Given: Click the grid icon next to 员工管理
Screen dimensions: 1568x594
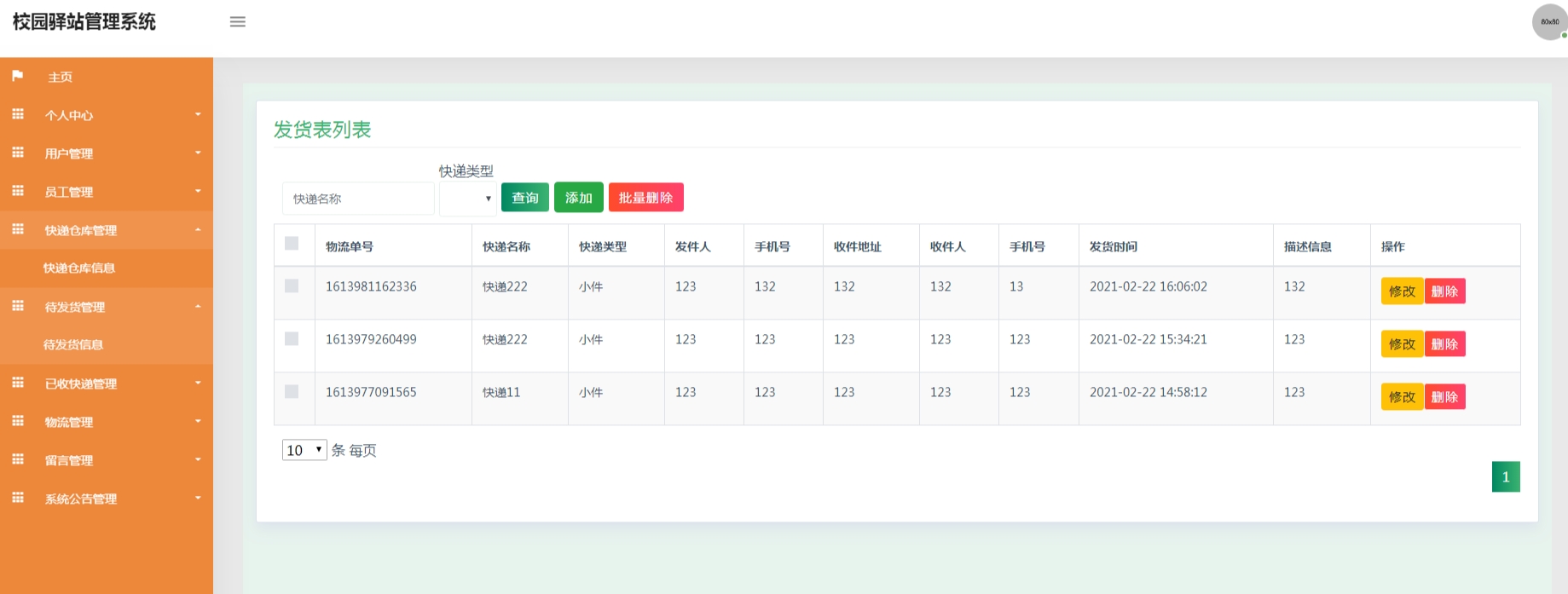Looking at the screenshot, I should pyautogui.click(x=18, y=191).
